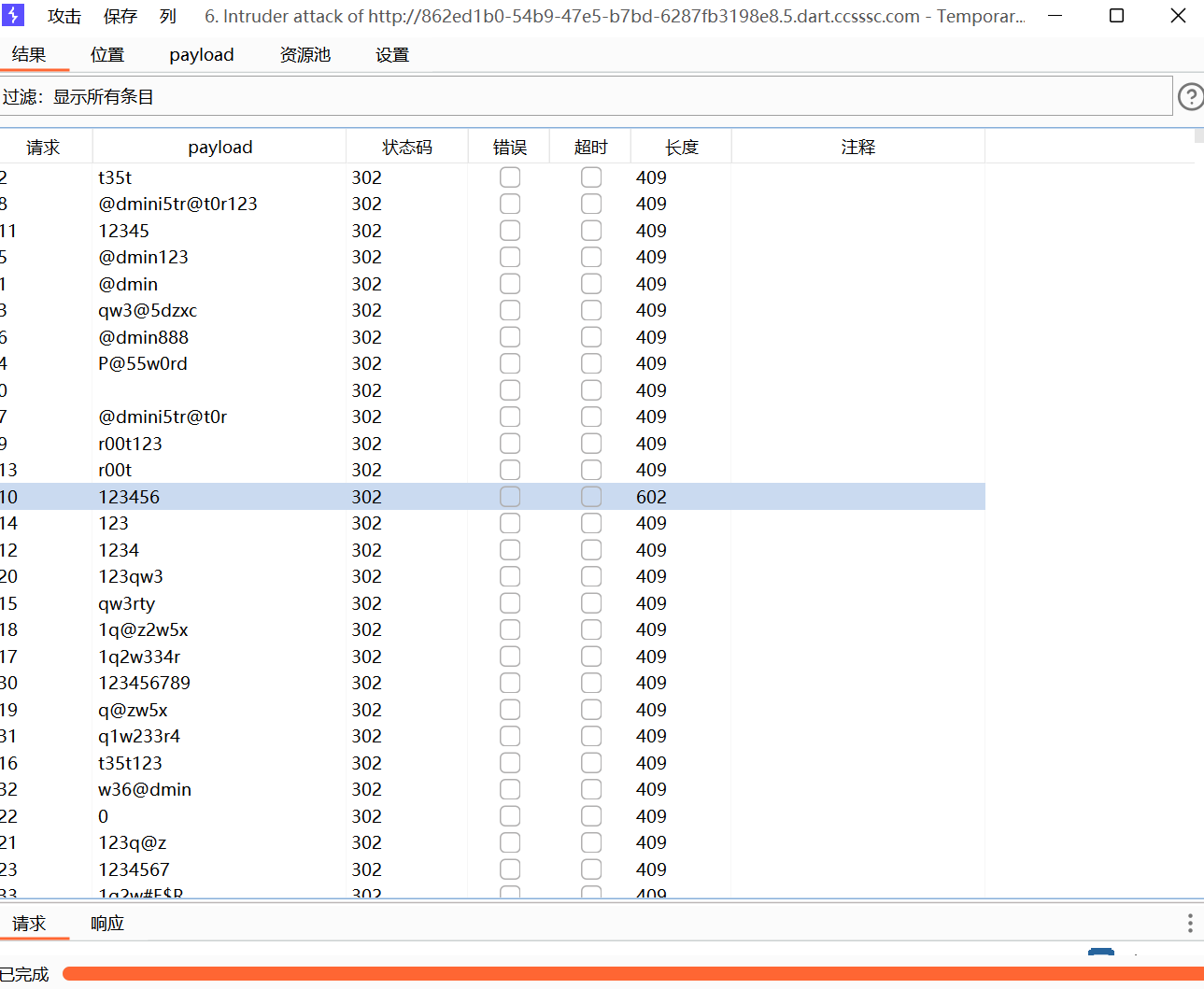Toggle timeout checkbox for payload 12345
This screenshot has height=989, width=1204.
591,231
